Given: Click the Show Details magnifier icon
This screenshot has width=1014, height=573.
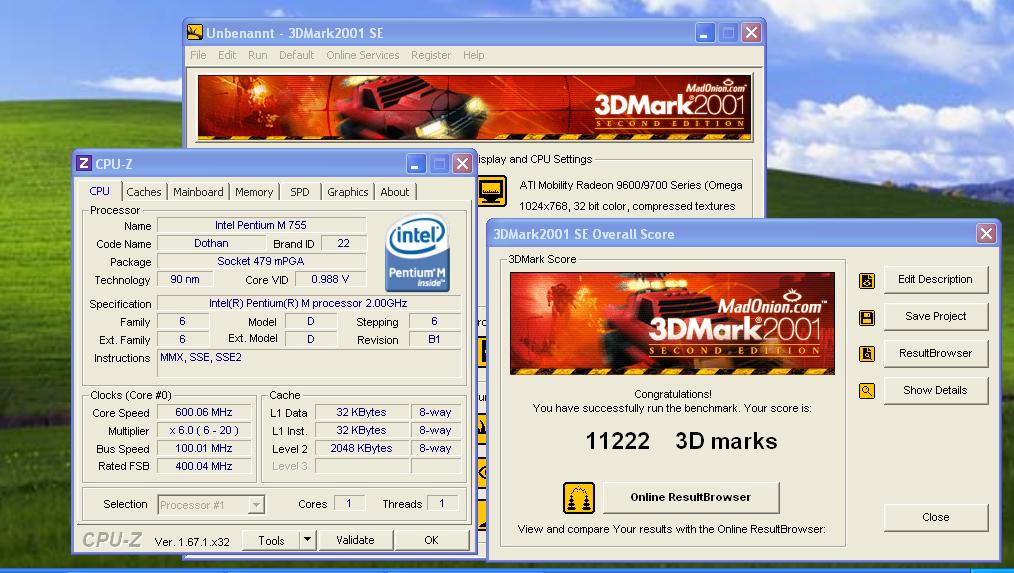Looking at the screenshot, I should 867,391.
